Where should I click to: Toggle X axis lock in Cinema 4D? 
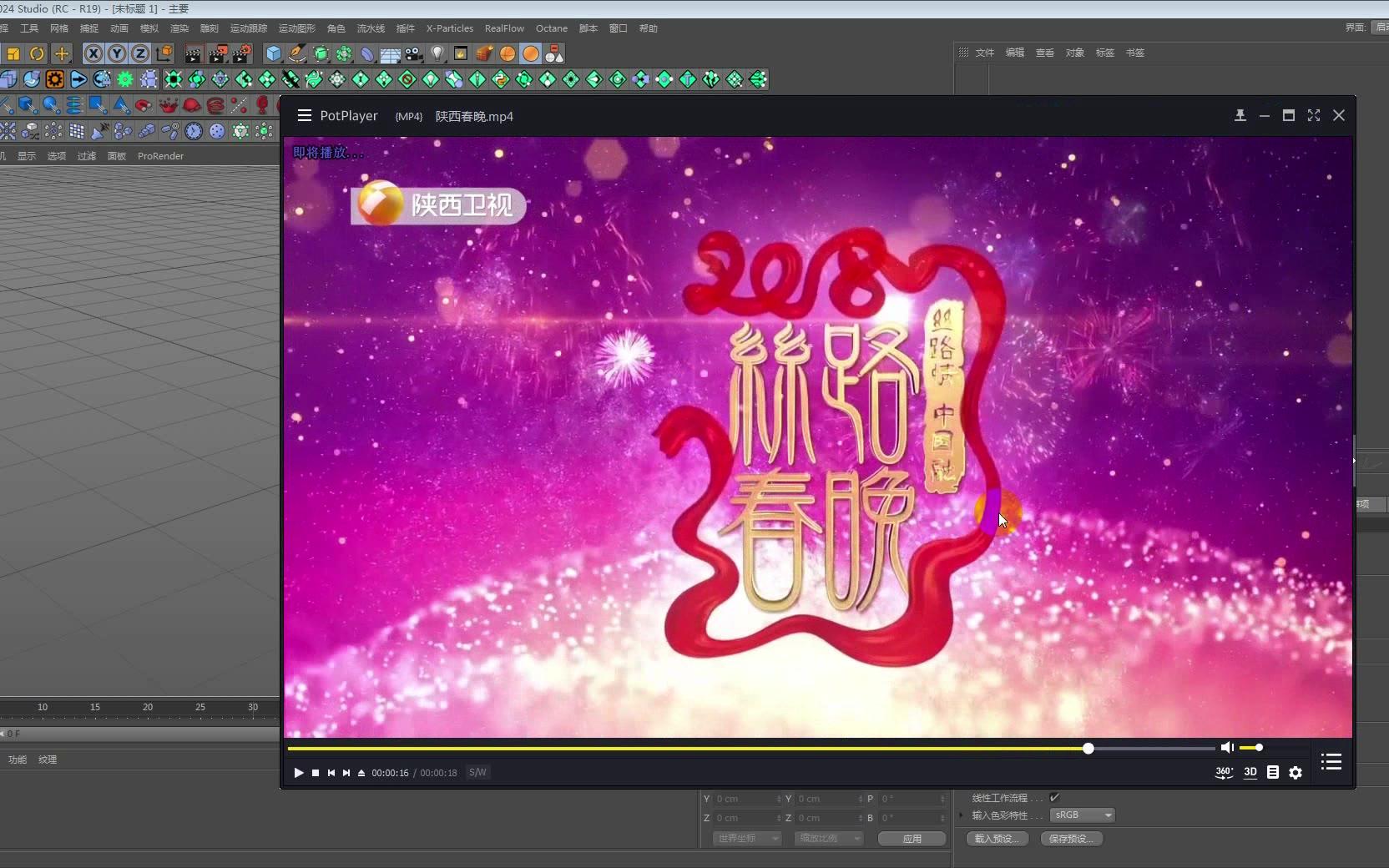[93, 53]
